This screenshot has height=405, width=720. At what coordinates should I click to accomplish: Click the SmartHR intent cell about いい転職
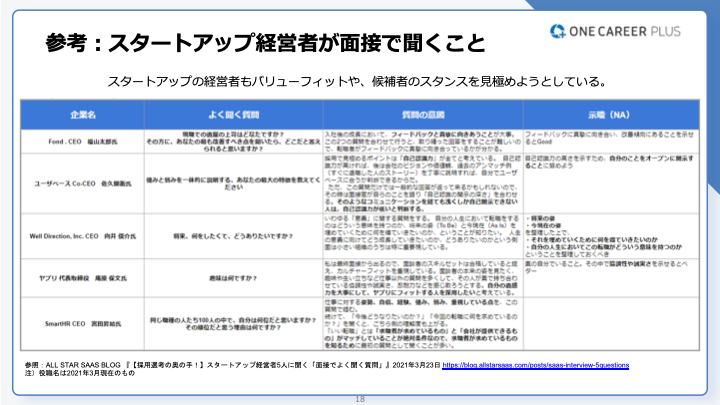(x=423, y=324)
